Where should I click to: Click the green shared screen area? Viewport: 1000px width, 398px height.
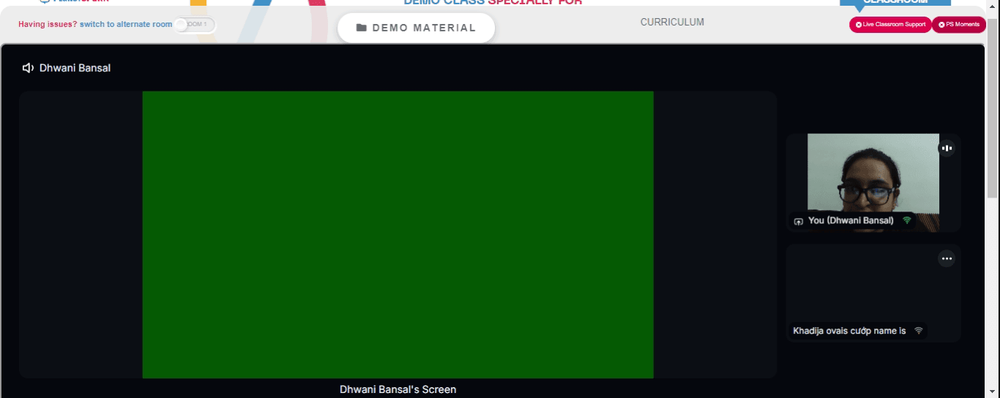(x=398, y=235)
